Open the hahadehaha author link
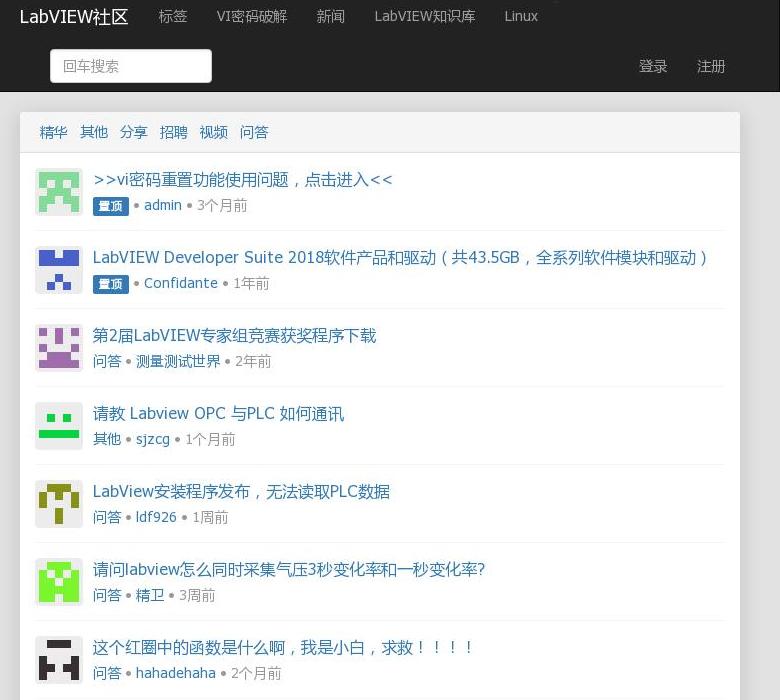Viewport: 780px width, 700px height. point(176,673)
